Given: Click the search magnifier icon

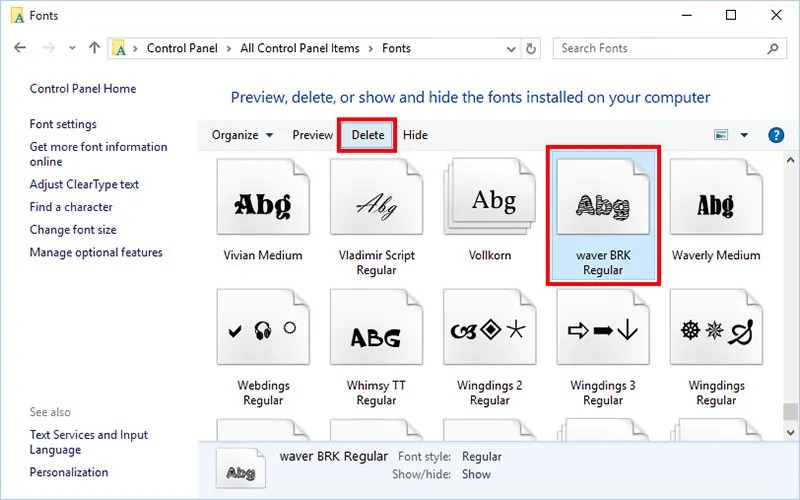Looking at the screenshot, I should tap(773, 48).
